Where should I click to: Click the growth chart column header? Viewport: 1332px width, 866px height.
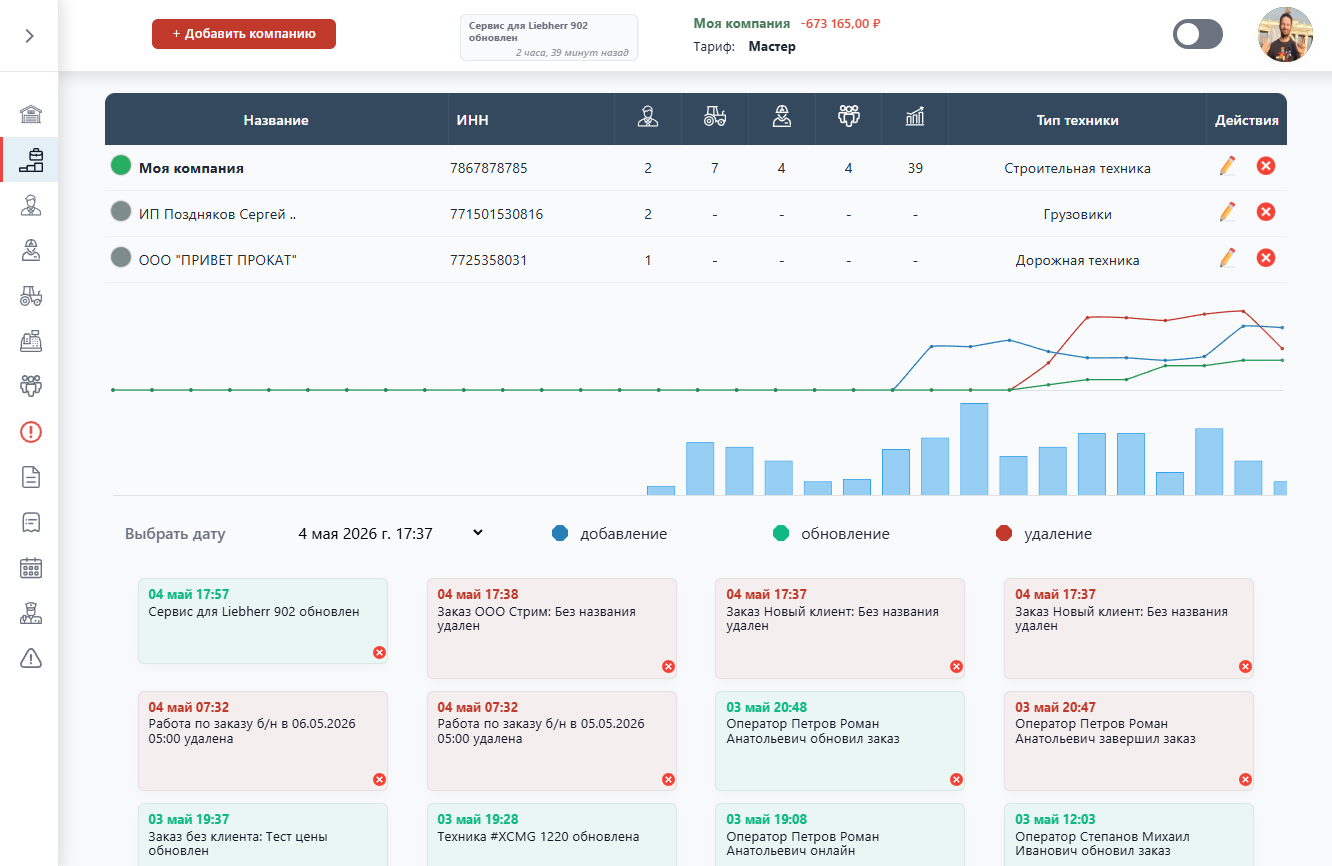click(x=915, y=118)
